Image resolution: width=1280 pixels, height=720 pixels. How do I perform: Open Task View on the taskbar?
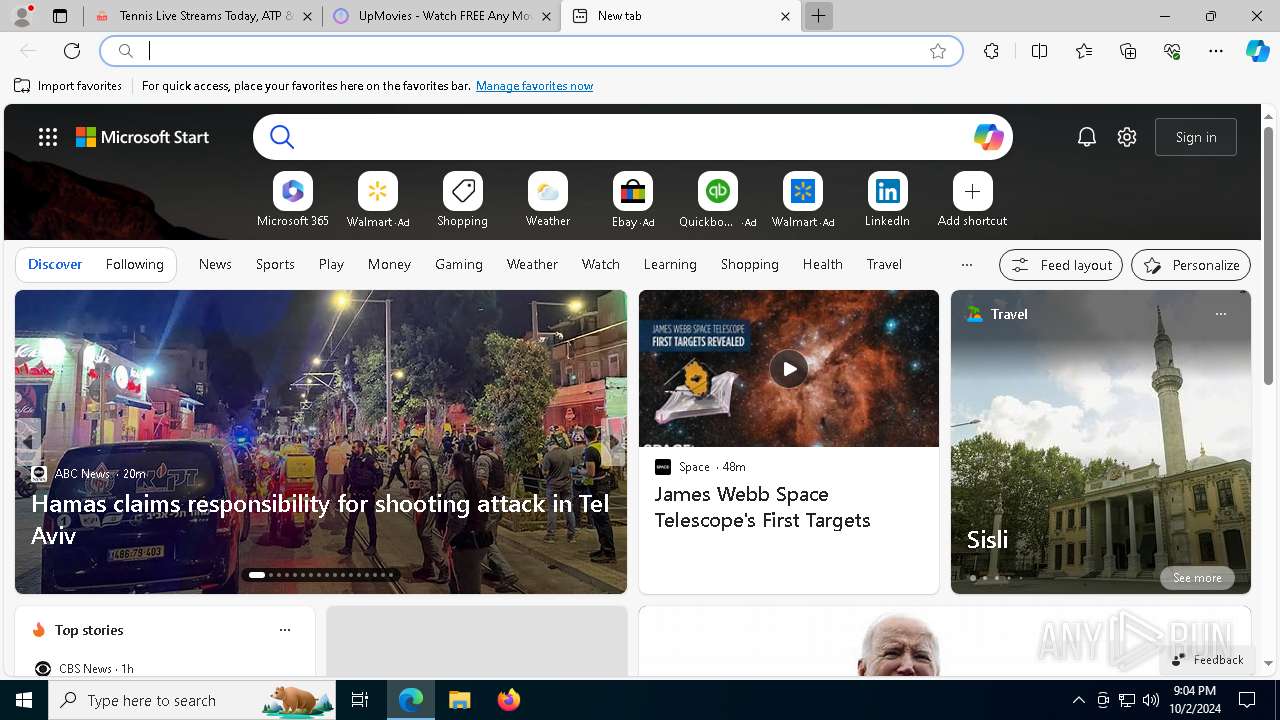pyautogui.click(x=360, y=700)
